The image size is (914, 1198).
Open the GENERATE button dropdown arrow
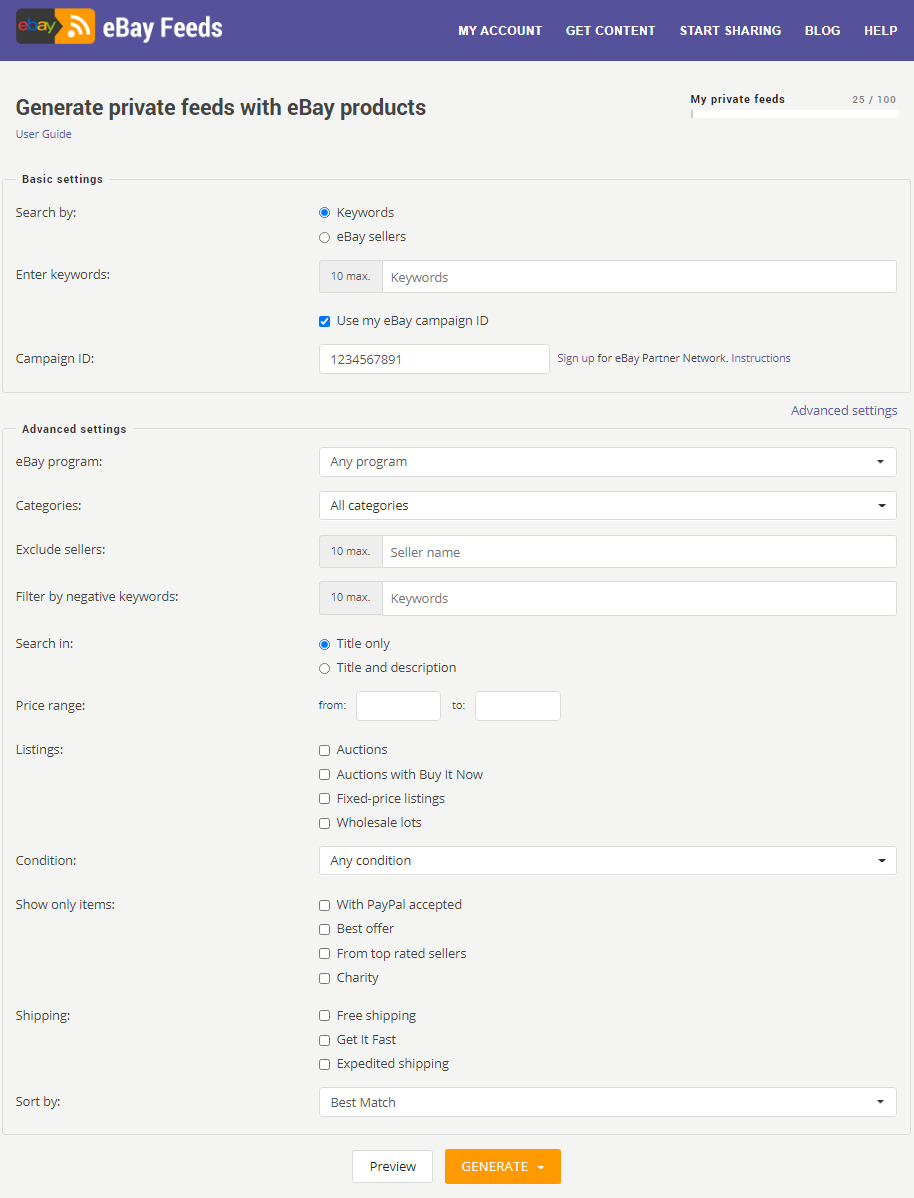[541, 1167]
